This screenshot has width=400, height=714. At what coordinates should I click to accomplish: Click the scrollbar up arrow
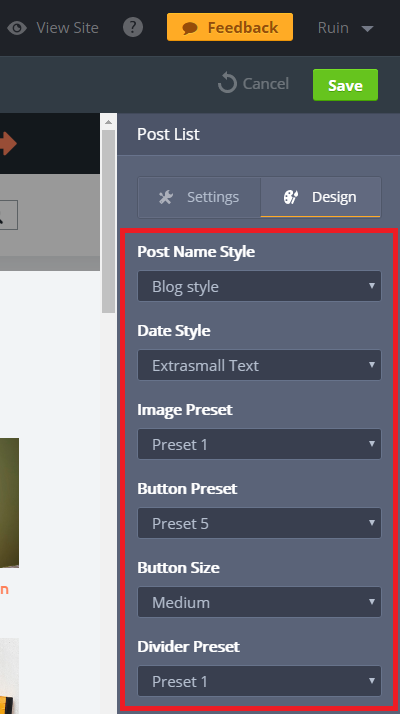[108, 122]
